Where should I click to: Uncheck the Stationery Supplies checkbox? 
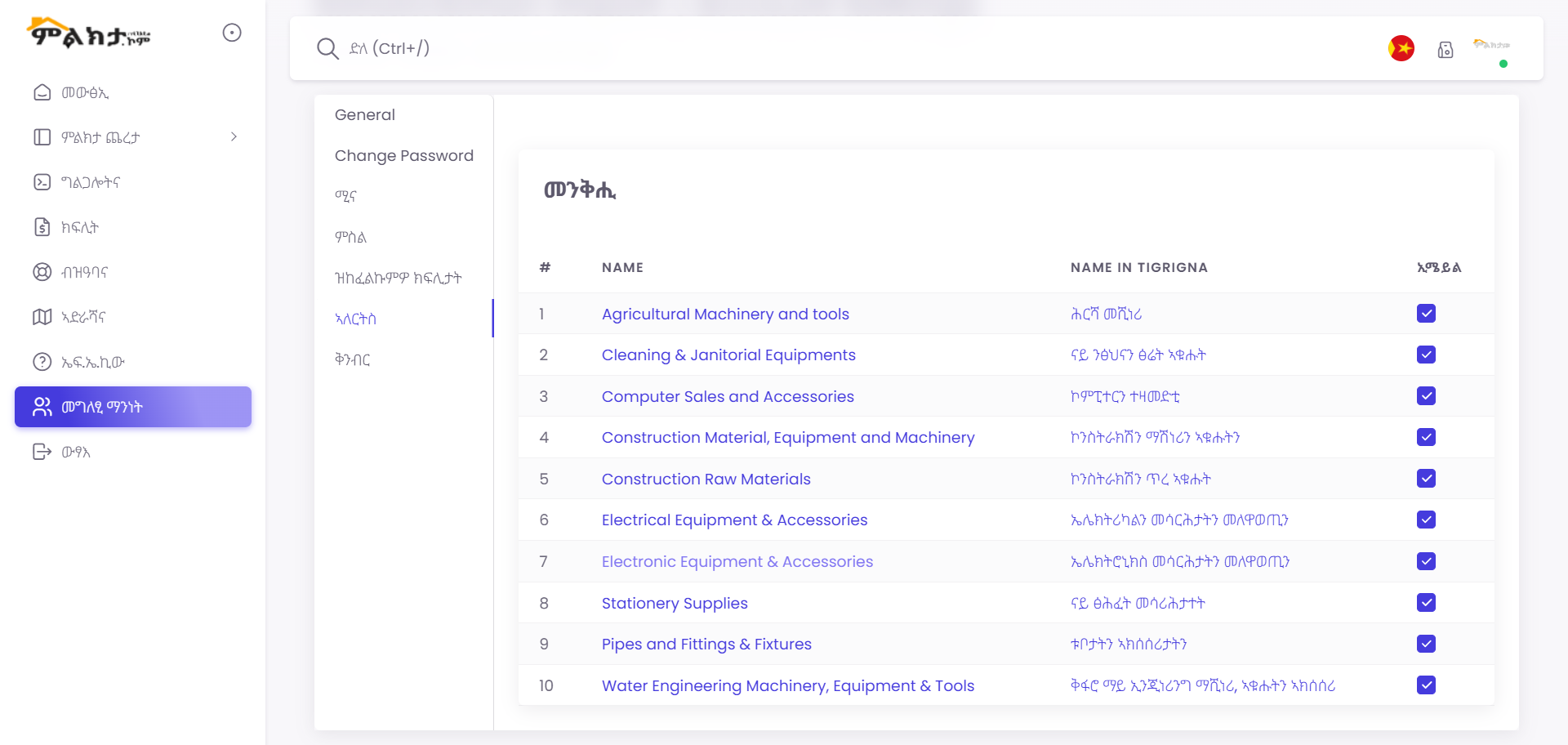[1426, 603]
